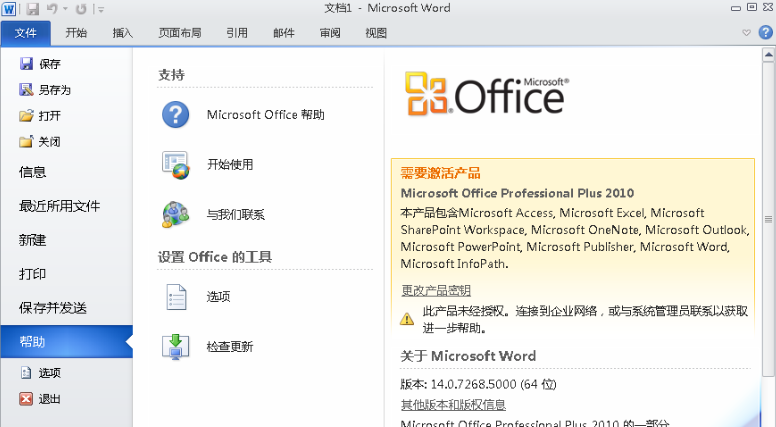The height and width of the screenshot is (427, 776).
Task: Switch to the 邮件 ribbon tab
Action: pyautogui.click(x=284, y=33)
